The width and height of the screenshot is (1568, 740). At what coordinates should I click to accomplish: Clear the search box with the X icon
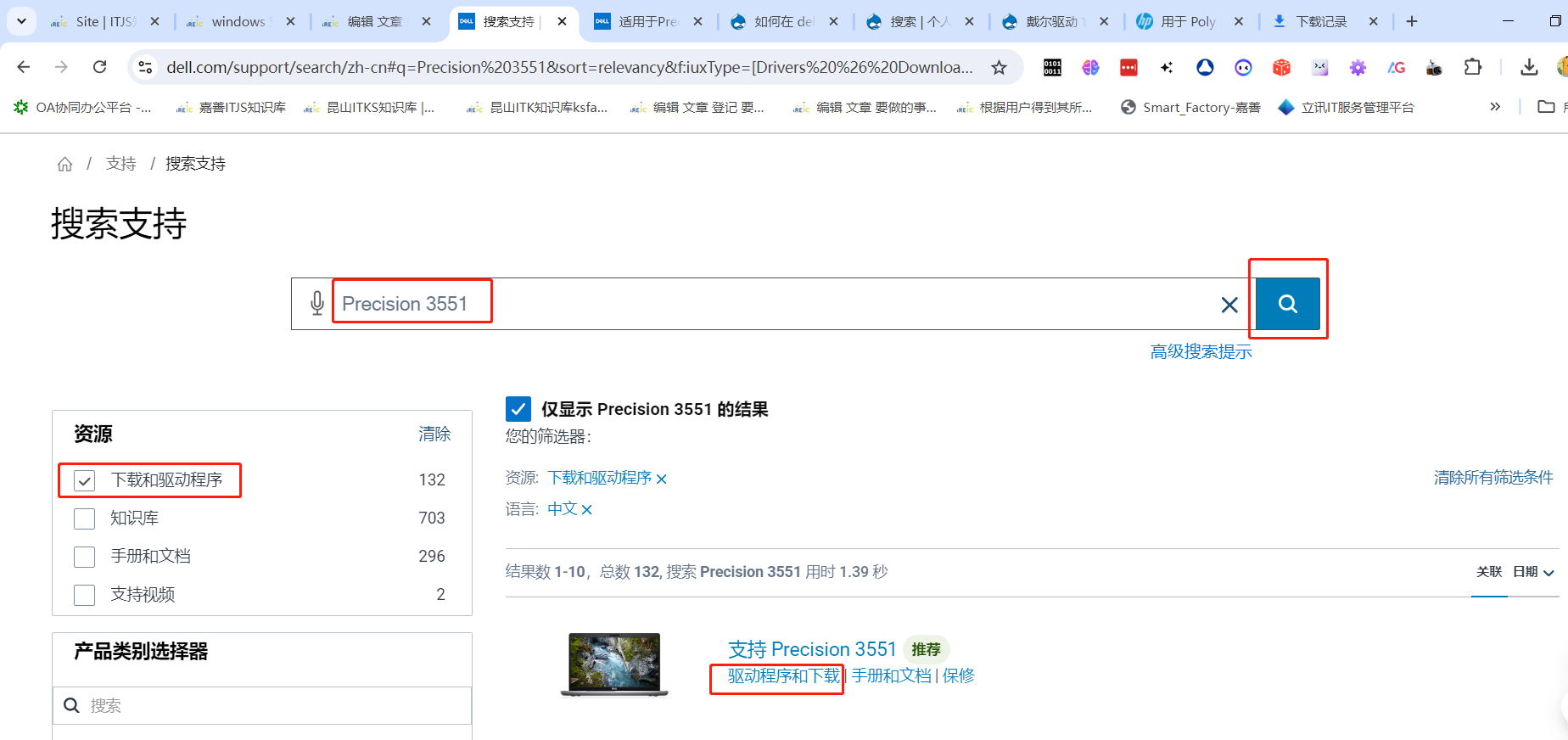[1229, 305]
